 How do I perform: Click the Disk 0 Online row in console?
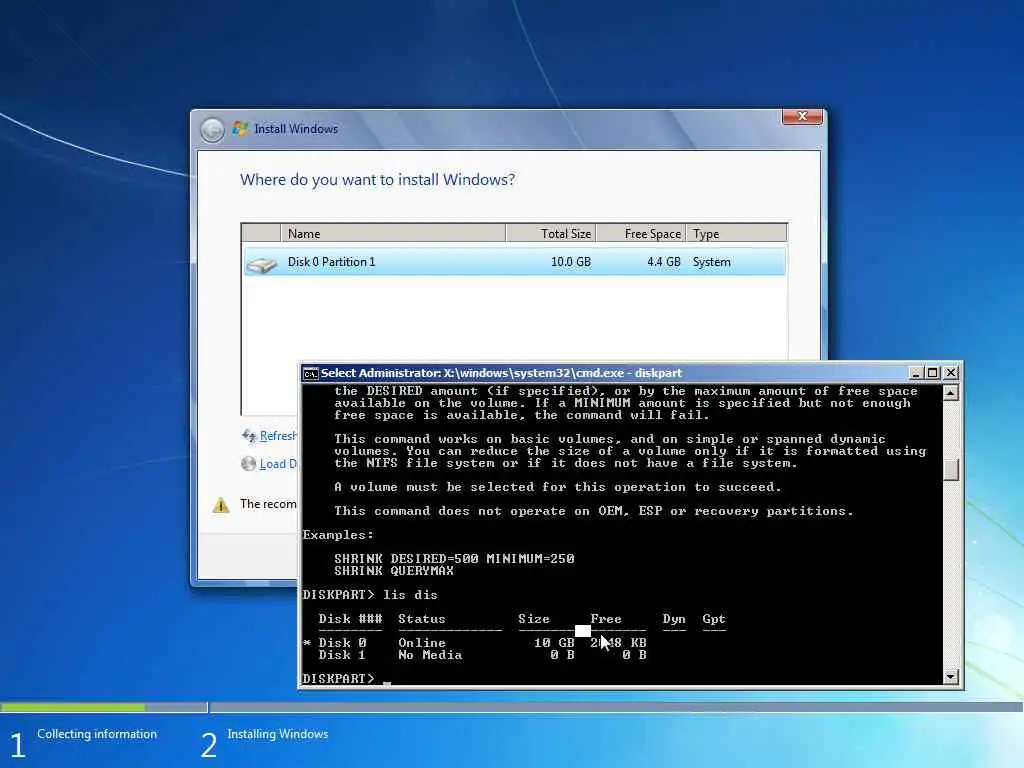[x=475, y=643]
